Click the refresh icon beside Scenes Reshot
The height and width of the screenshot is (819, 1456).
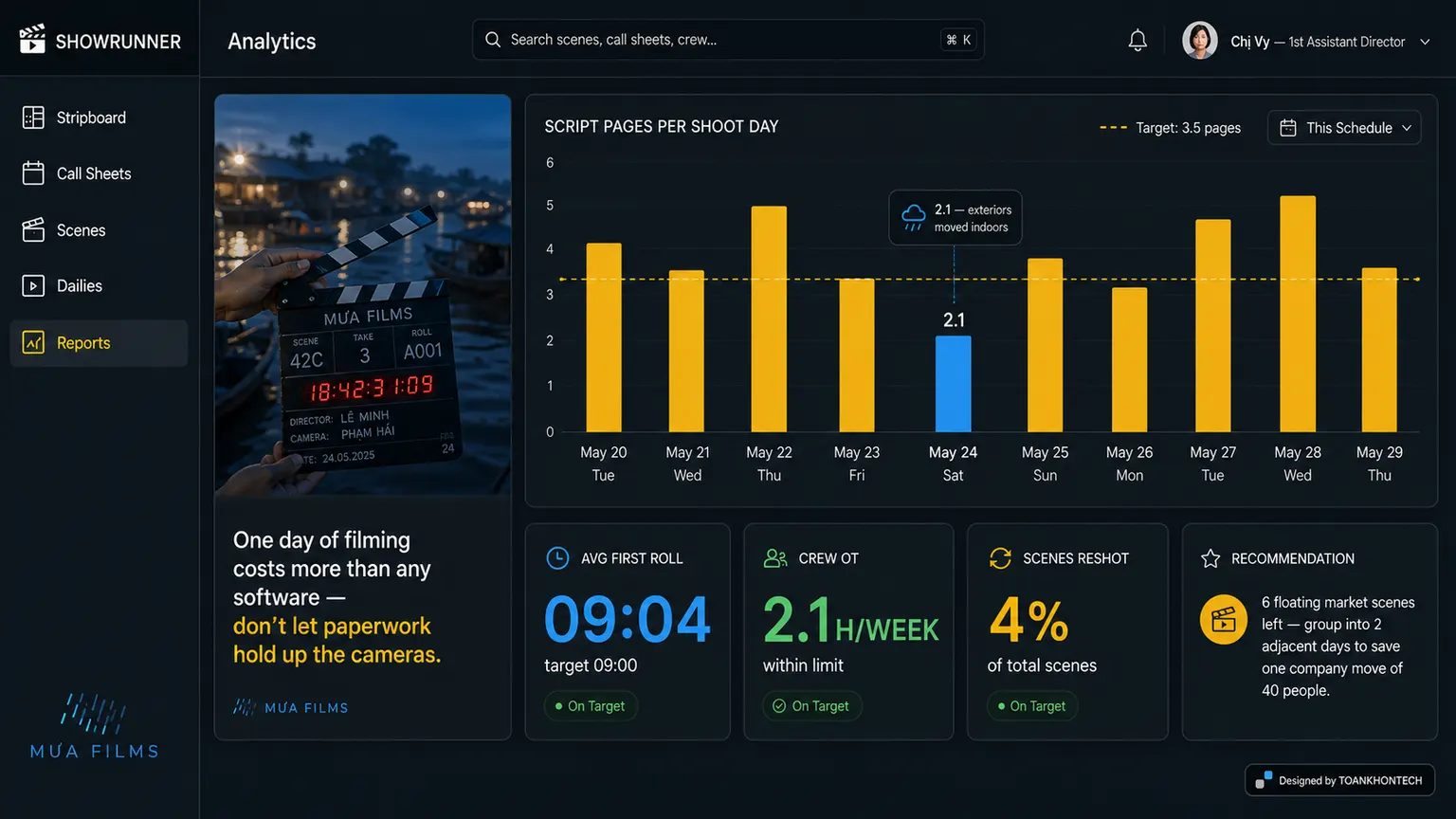click(1000, 558)
